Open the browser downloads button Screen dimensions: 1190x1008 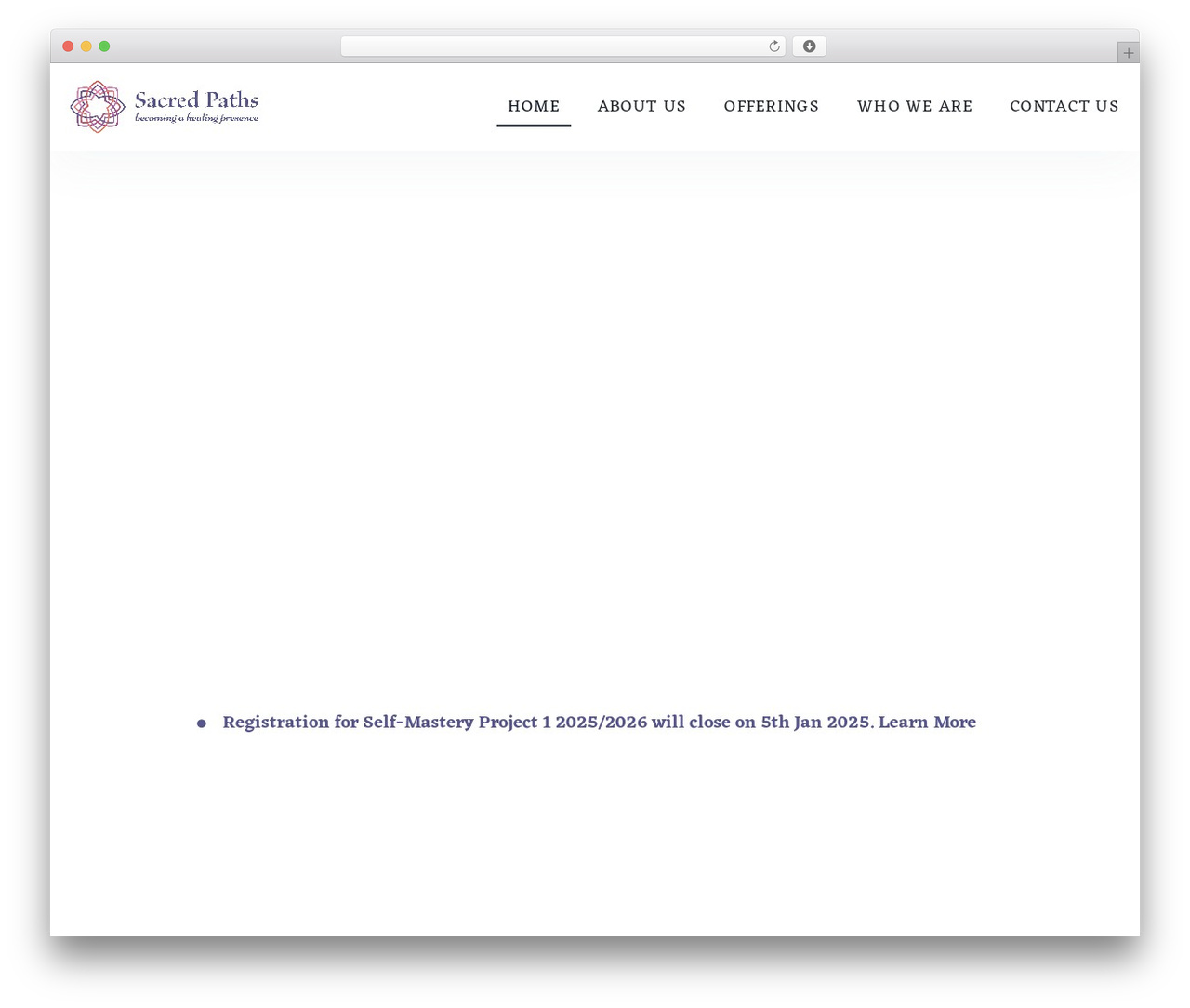(x=809, y=46)
